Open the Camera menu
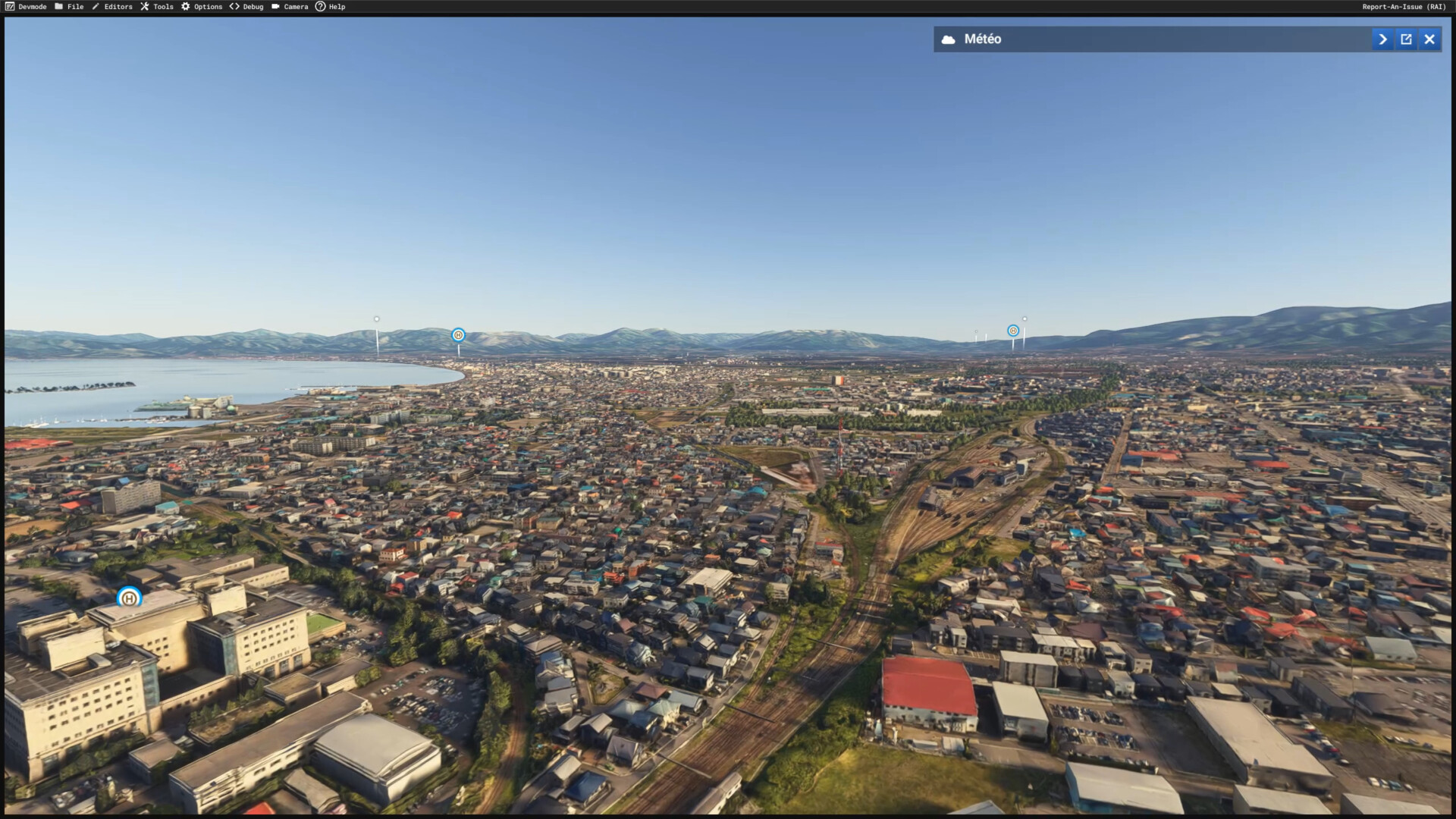 290,7
